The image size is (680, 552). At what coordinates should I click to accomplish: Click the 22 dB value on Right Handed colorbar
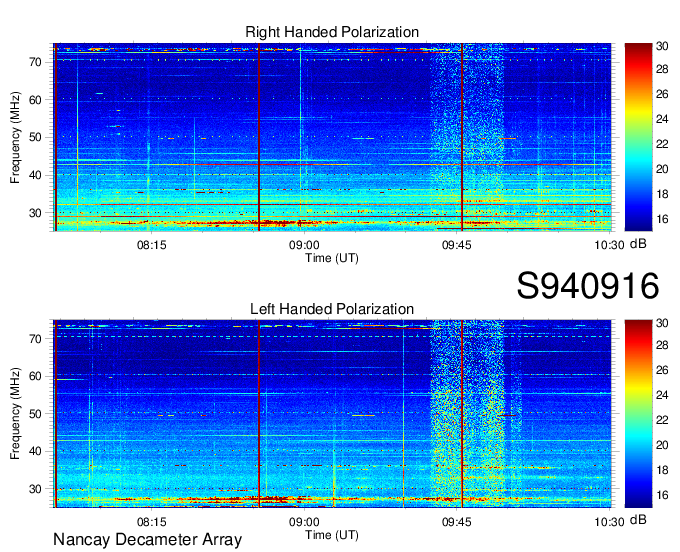(x=662, y=144)
